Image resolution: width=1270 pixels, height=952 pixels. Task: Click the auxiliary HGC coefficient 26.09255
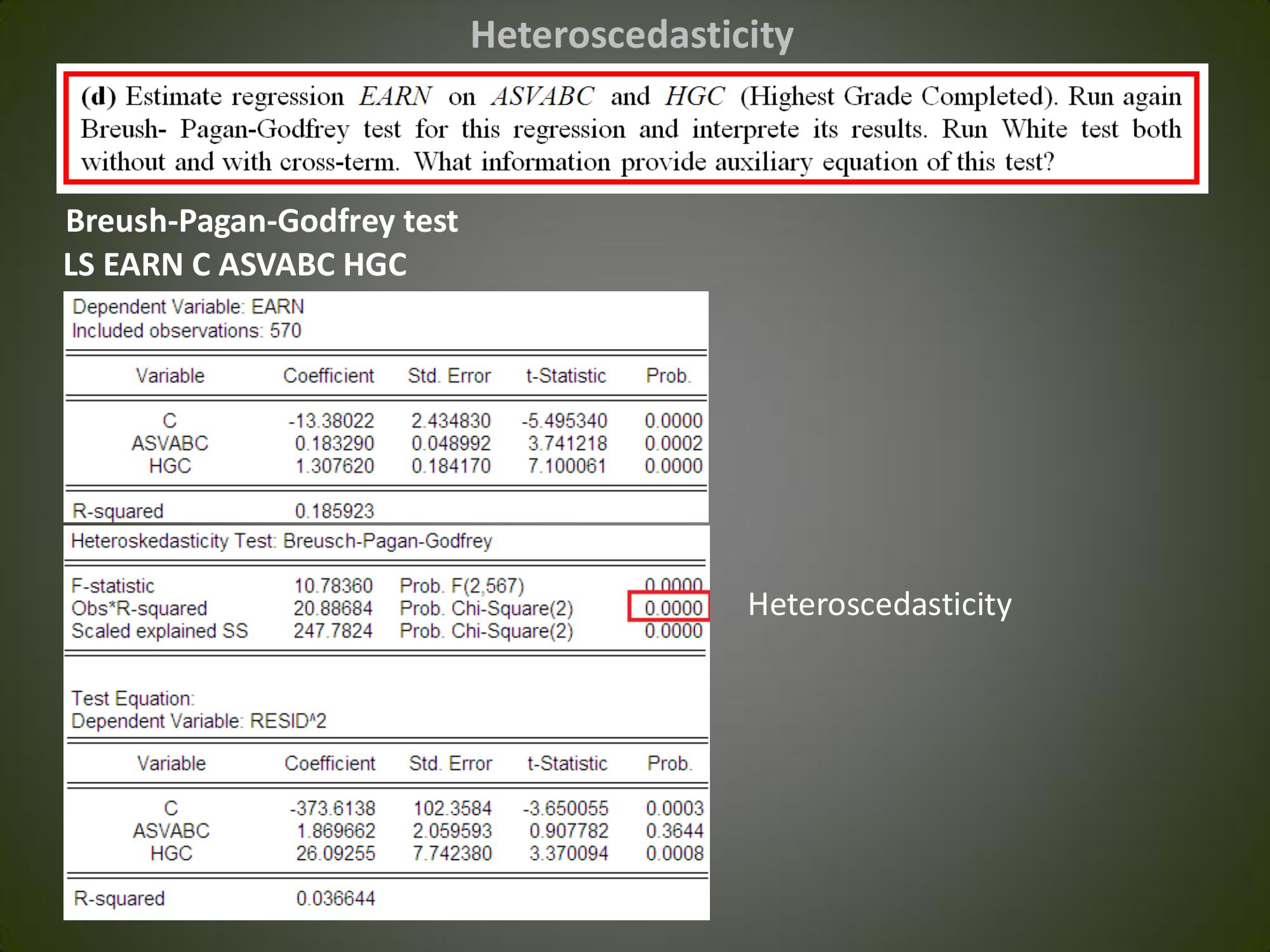335,853
